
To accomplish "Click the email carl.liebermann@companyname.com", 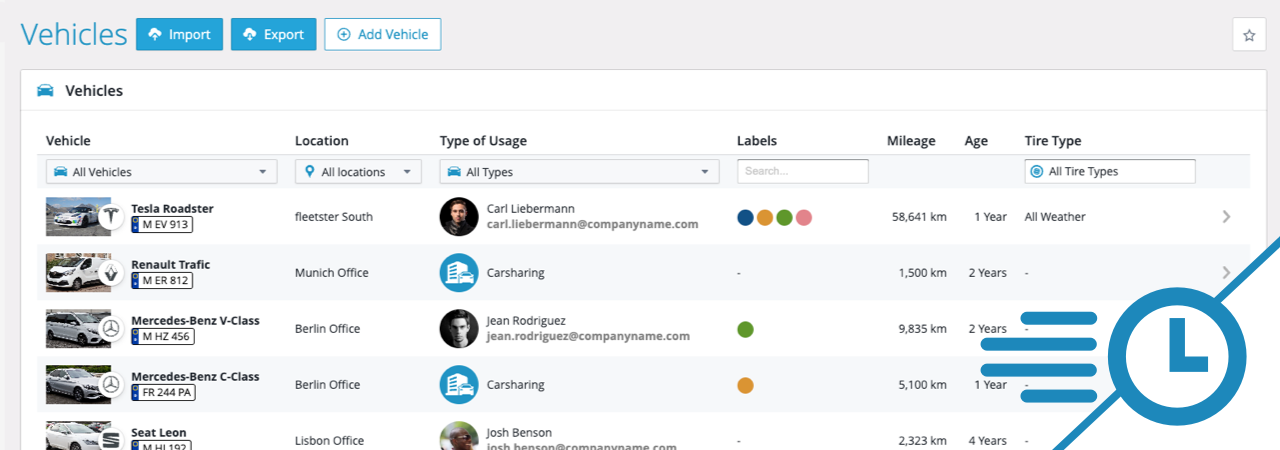I will [592, 225].
